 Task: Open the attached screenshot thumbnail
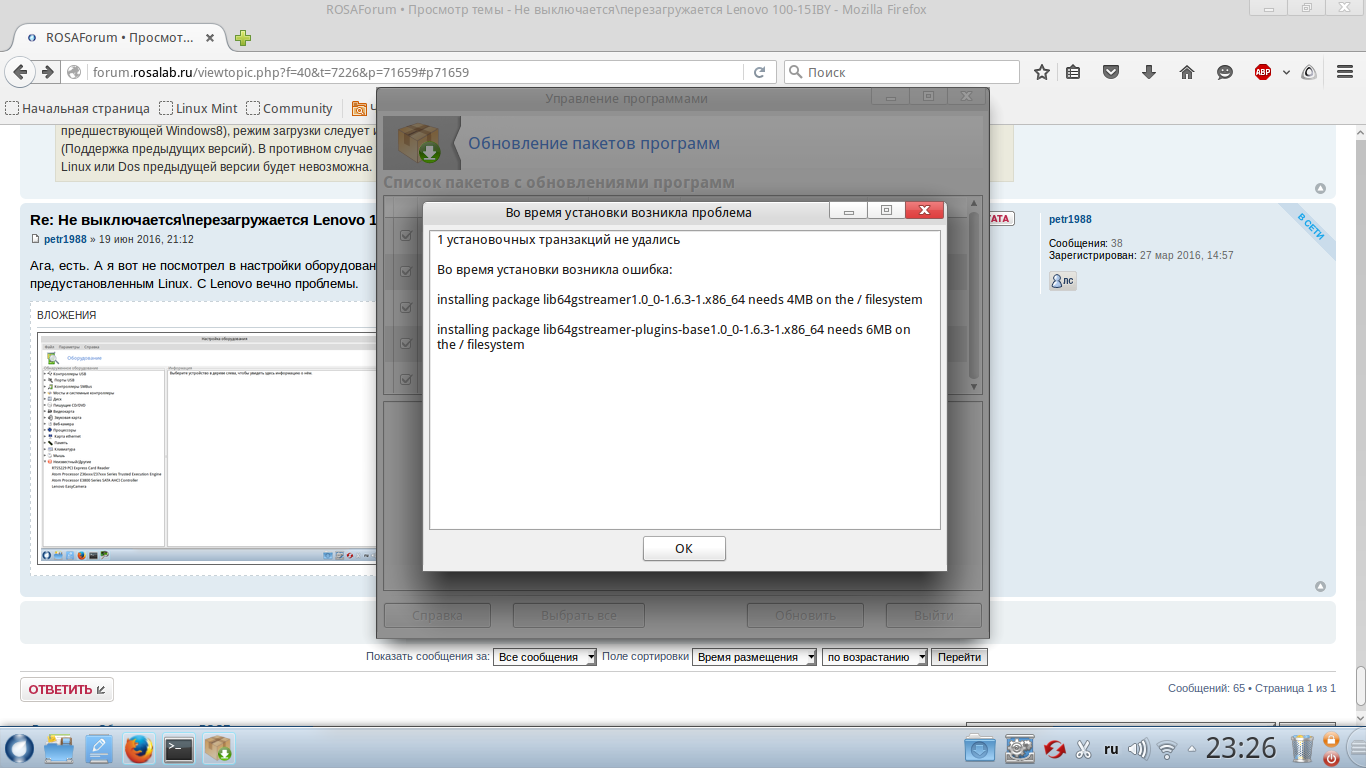click(205, 448)
